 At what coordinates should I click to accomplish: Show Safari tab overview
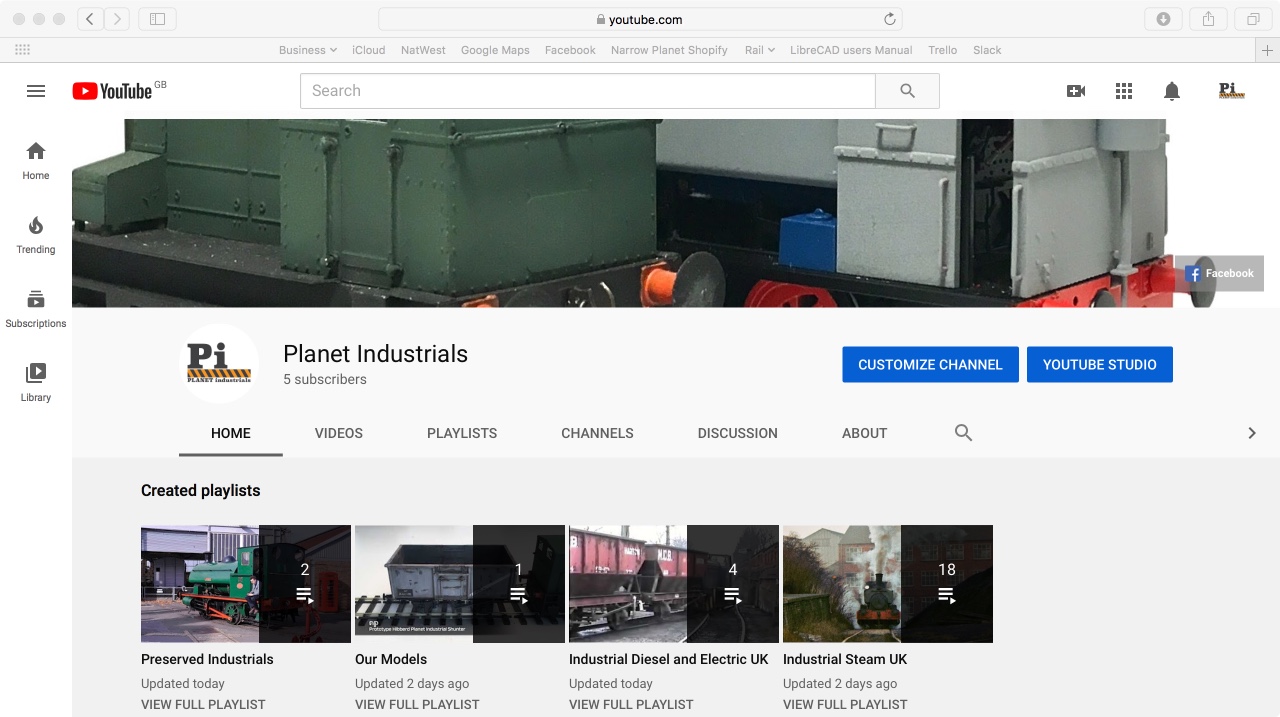[1253, 19]
